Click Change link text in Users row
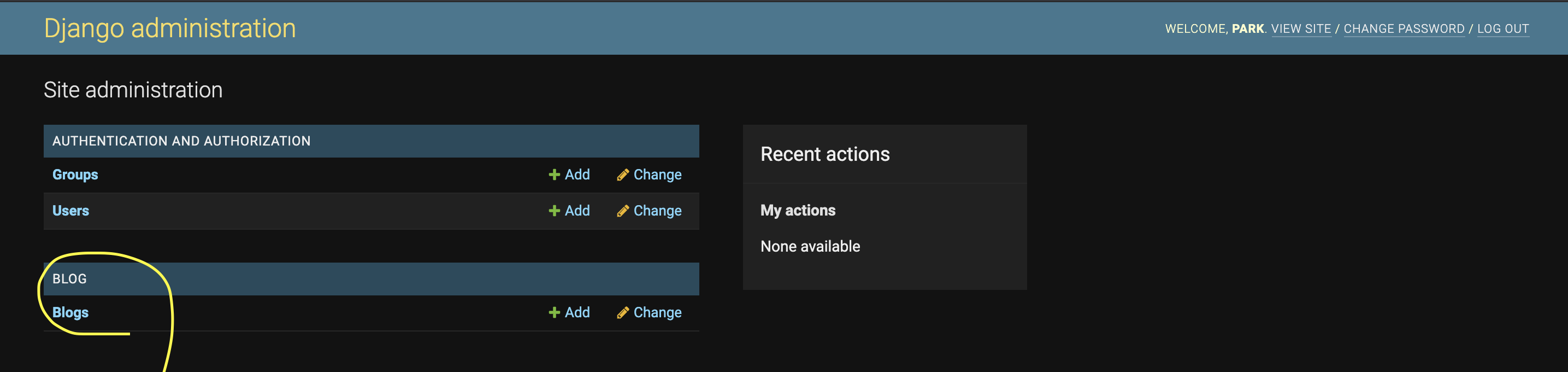This screenshot has width=1568, height=372. coord(657,211)
